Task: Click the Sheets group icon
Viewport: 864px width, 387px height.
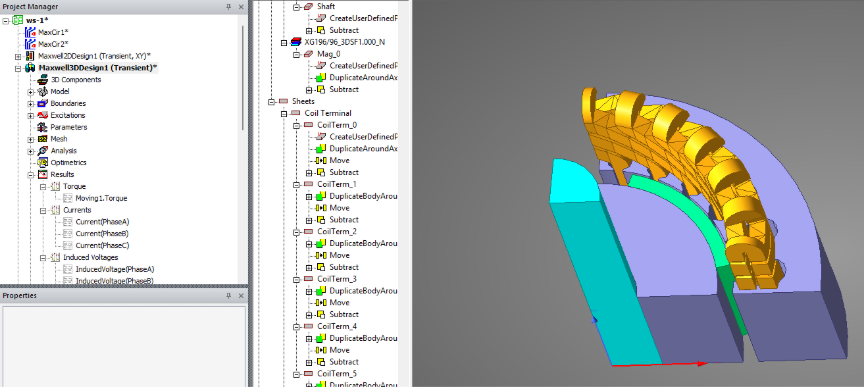Action: tap(284, 101)
